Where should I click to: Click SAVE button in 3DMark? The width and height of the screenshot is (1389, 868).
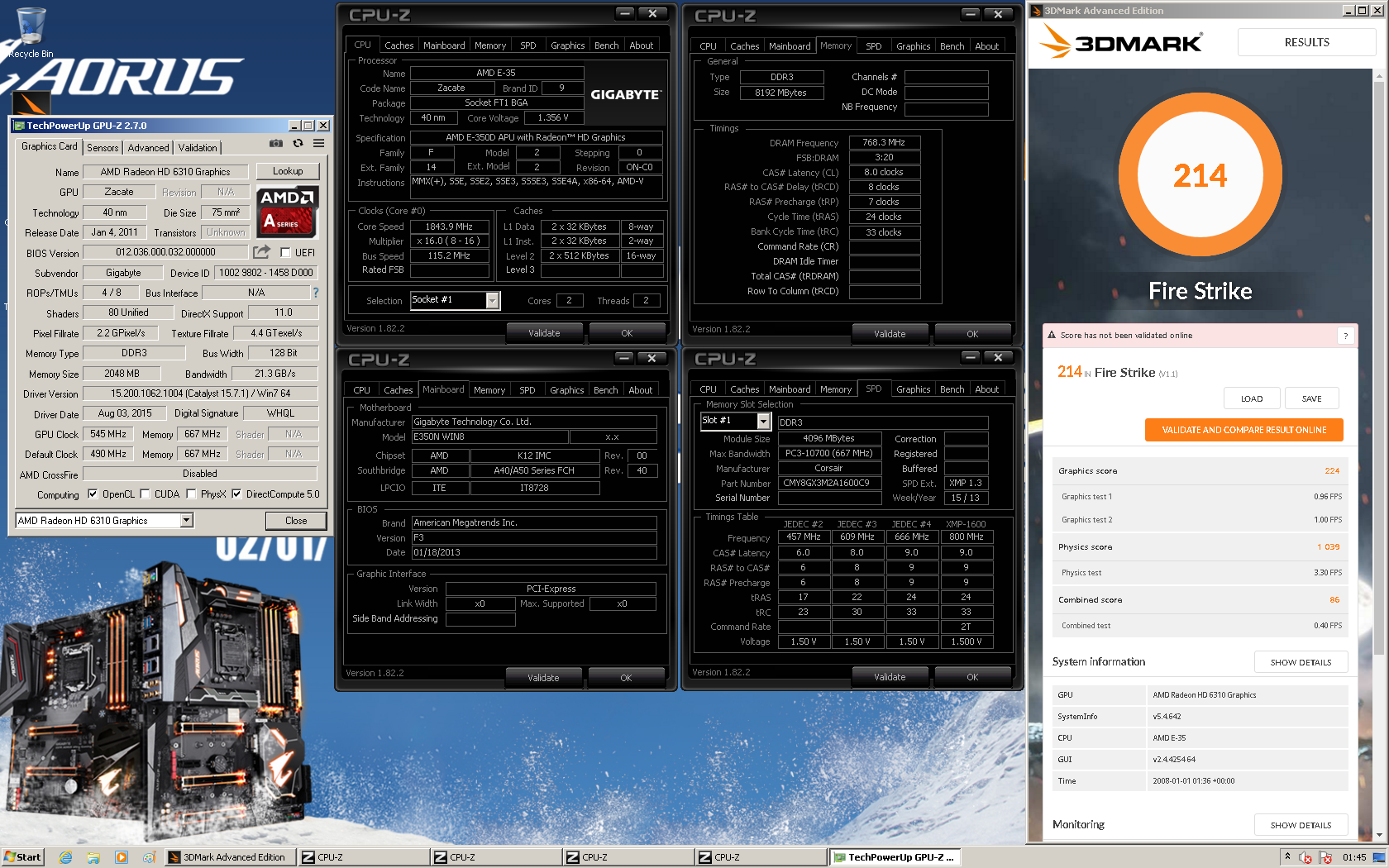1311,398
